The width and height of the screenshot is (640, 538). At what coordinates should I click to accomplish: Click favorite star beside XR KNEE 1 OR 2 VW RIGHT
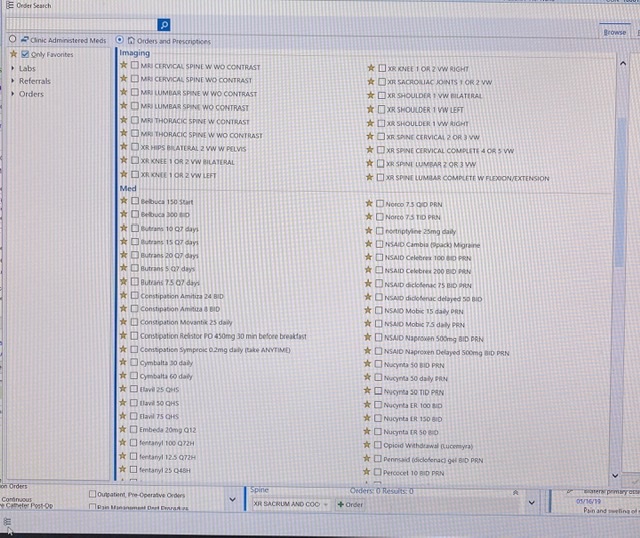click(x=371, y=68)
